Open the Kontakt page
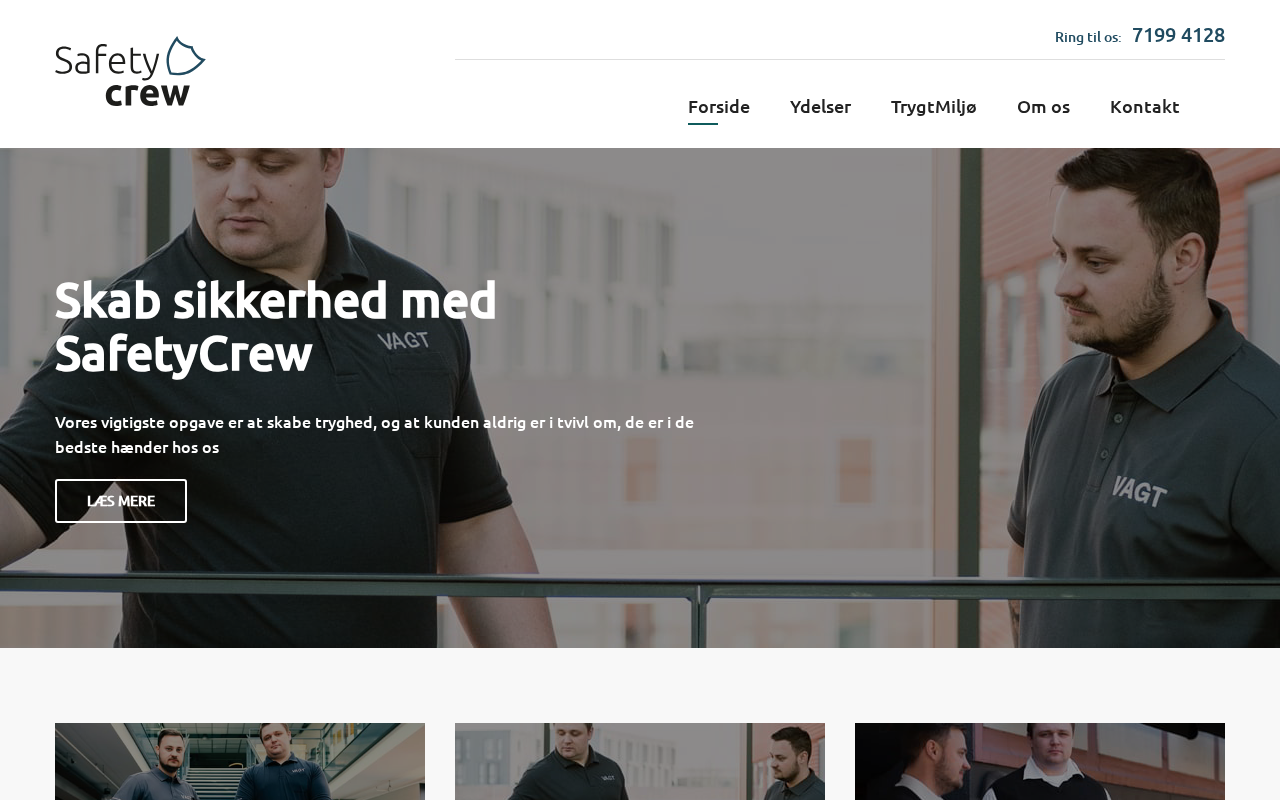1280x800 pixels. coord(1145,106)
